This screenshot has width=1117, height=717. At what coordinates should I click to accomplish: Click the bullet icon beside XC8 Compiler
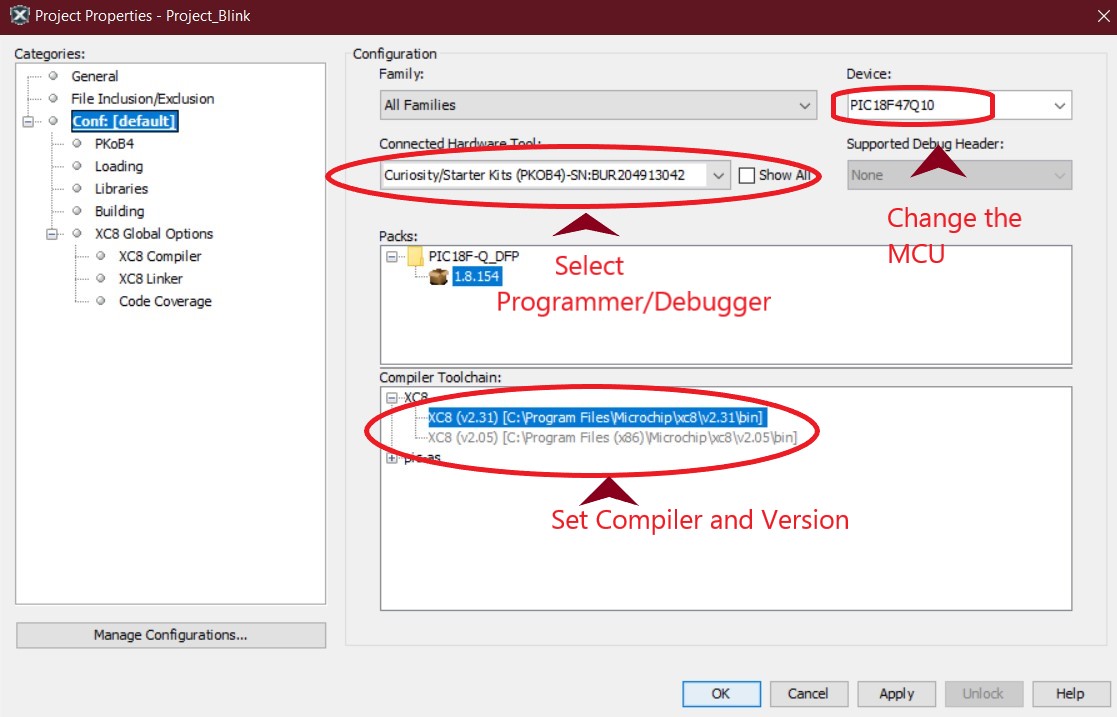(x=100, y=256)
